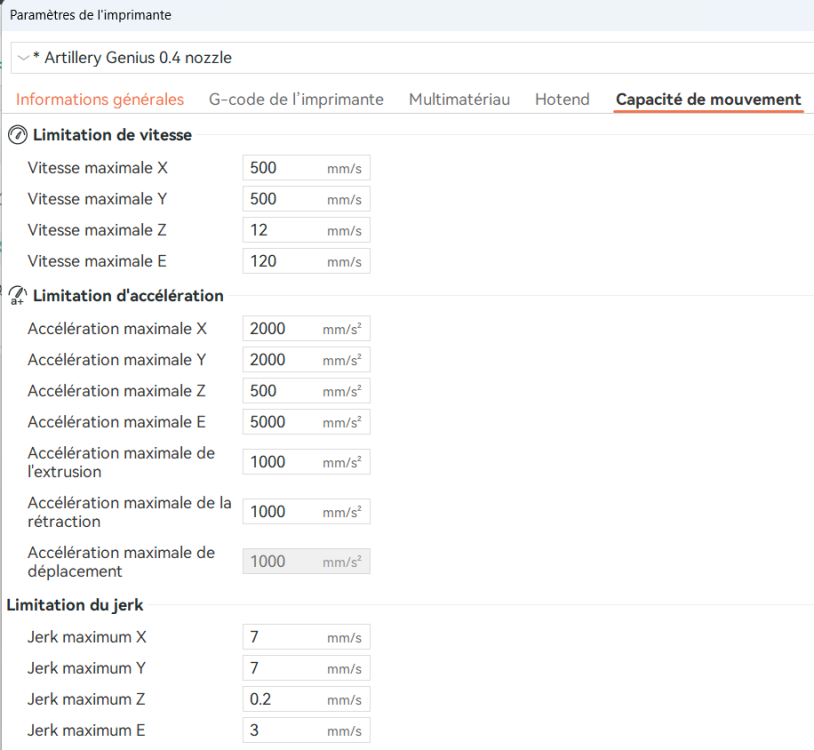This screenshot has height=750, width=814.
Task: Open the G-code de l'imprimante tab
Action: [x=296, y=99]
